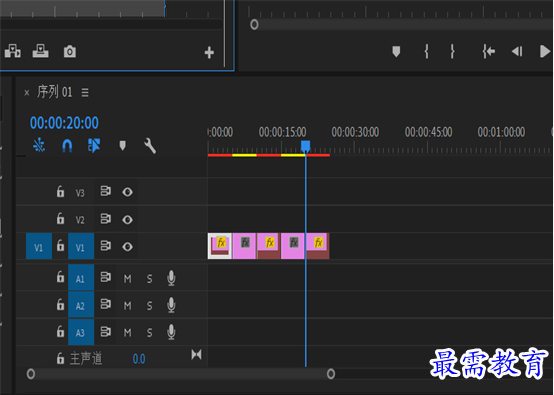Toggle sync lock for V3
Viewport: 554px width, 395px height.
106,191
